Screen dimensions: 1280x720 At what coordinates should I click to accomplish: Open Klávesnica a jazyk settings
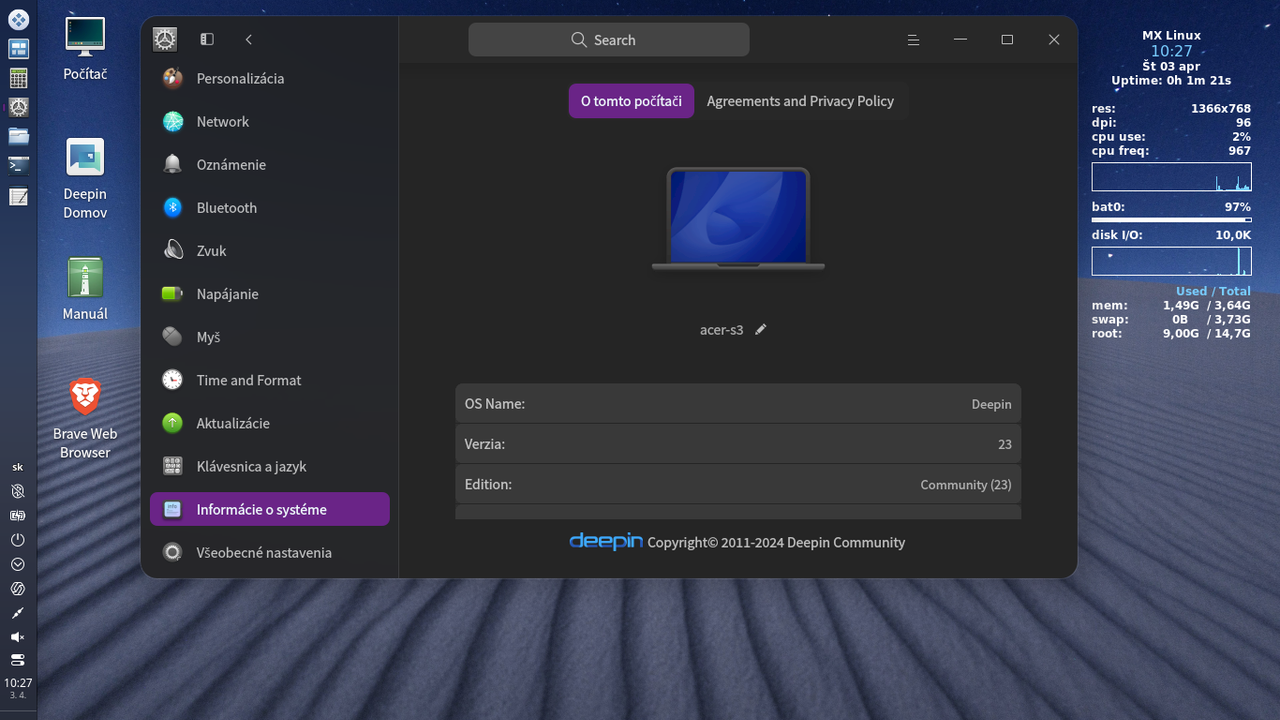pyautogui.click(x=269, y=465)
